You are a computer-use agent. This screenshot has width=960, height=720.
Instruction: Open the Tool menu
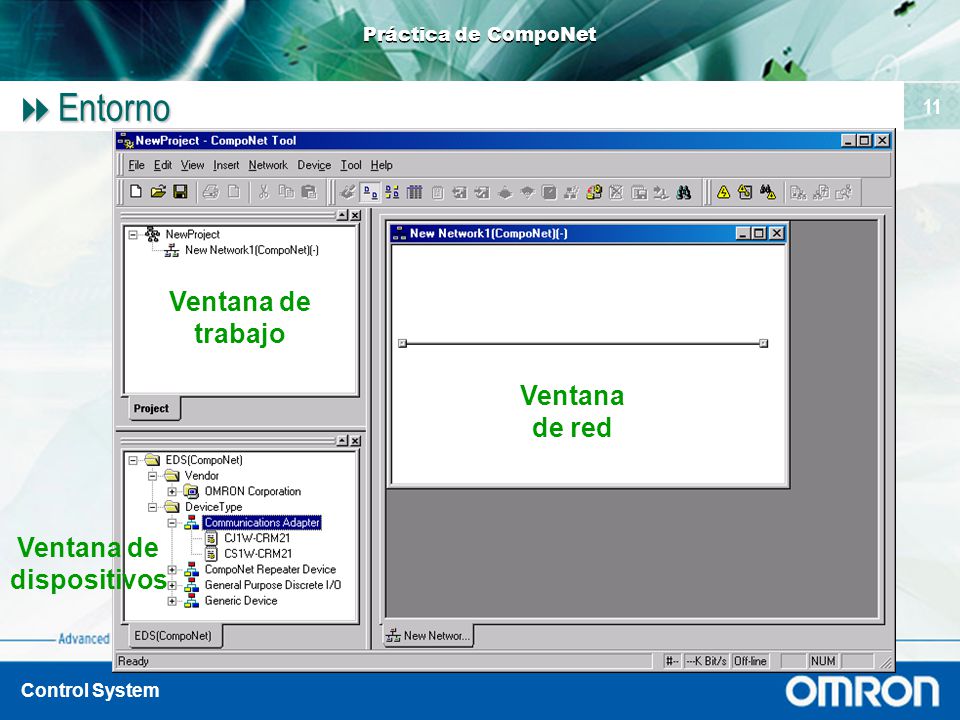point(351,165)
